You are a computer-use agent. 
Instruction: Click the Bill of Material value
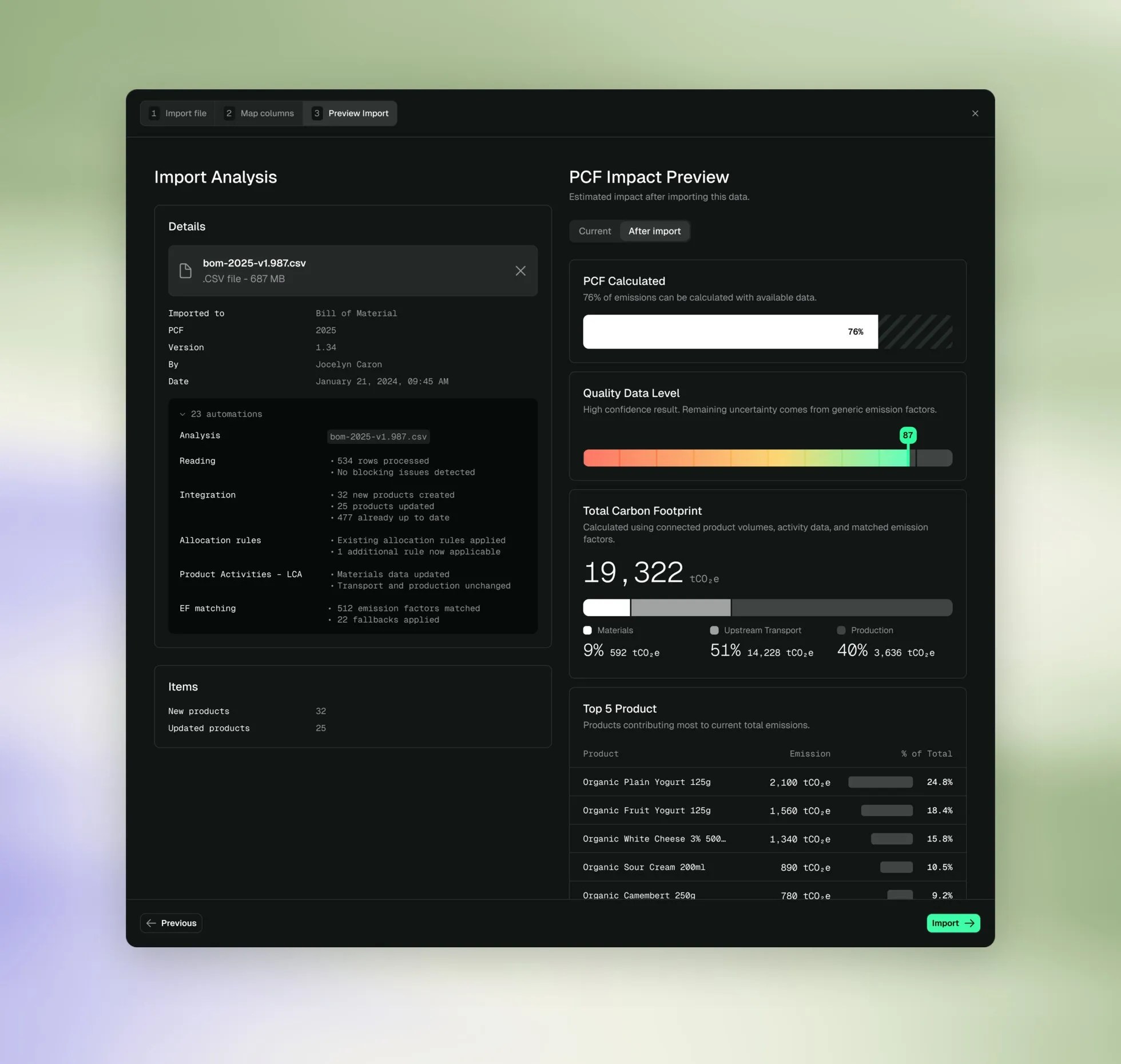(x=356, y=313)
